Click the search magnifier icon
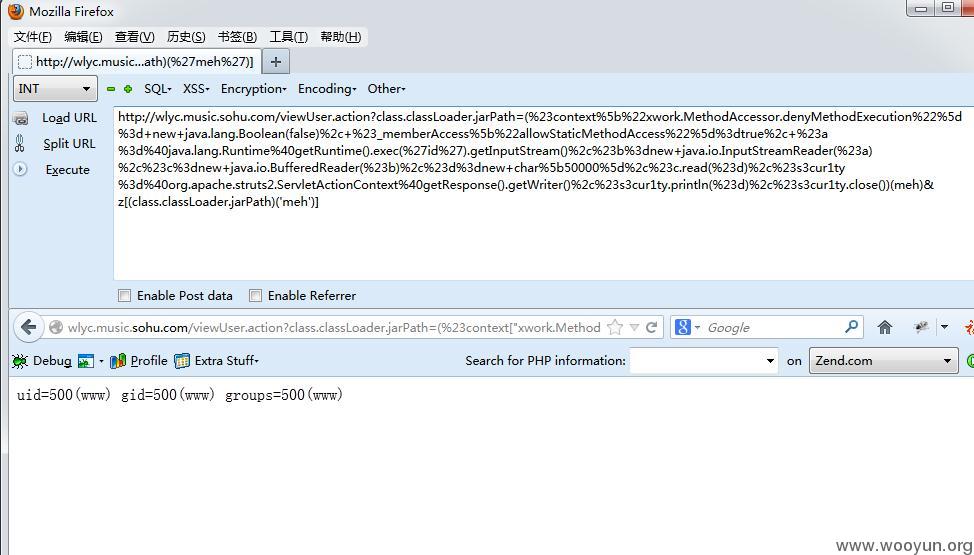 pos(852,327)
